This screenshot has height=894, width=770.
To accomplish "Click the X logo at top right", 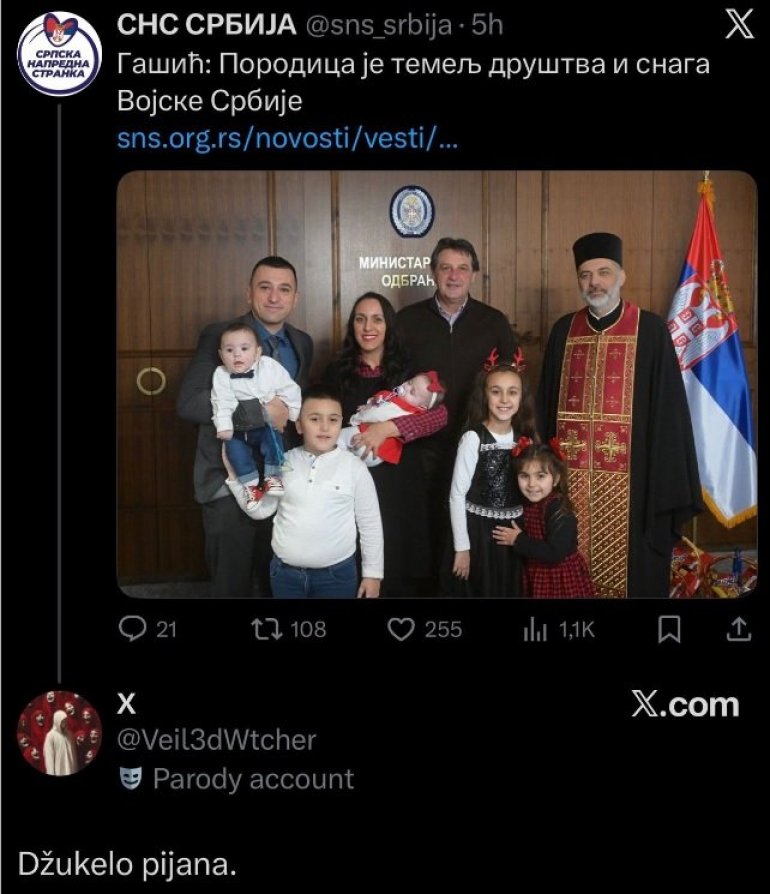I will tap(740, 25).
